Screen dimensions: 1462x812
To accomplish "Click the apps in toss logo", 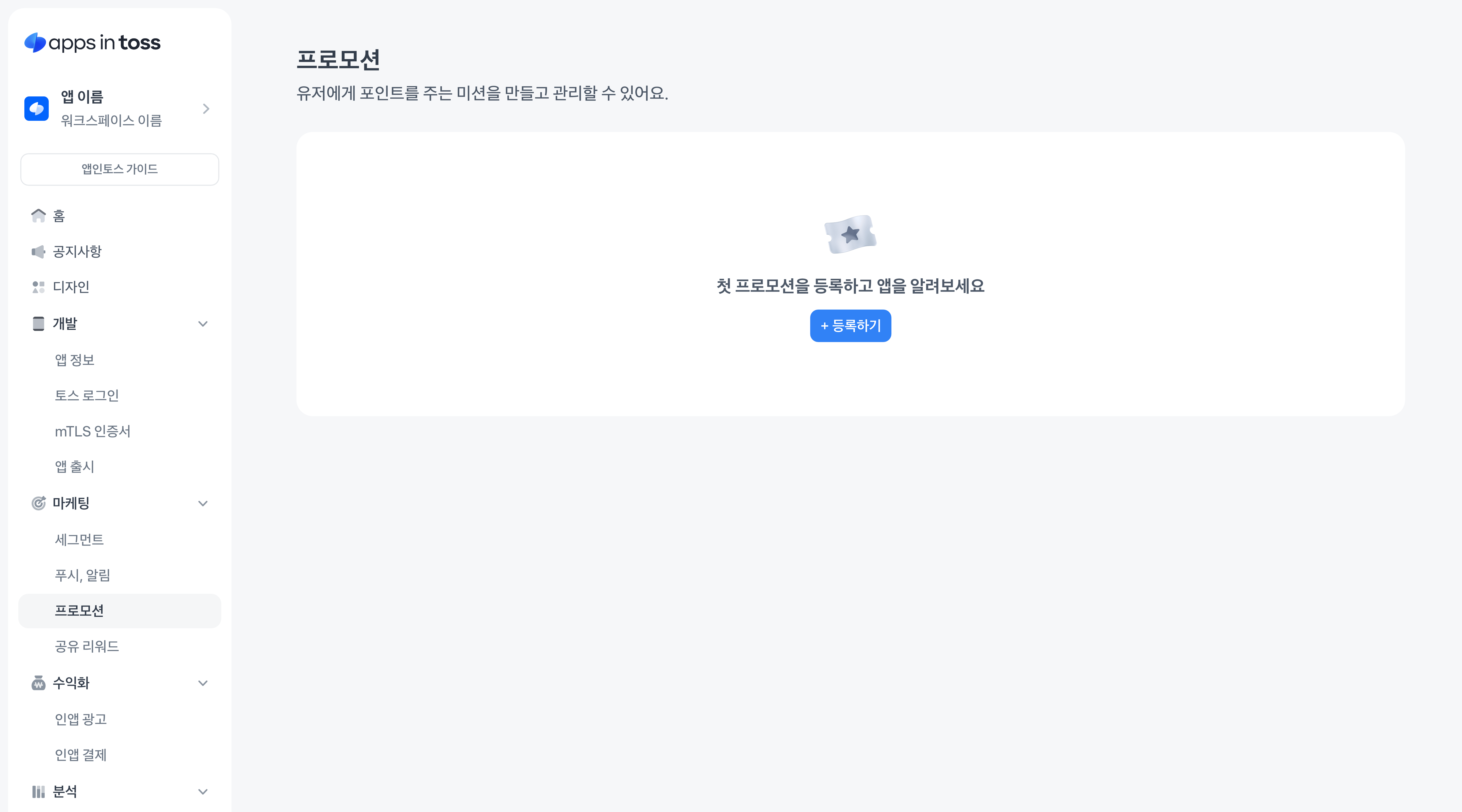I will pyautogui.click(x=92, y=43).
